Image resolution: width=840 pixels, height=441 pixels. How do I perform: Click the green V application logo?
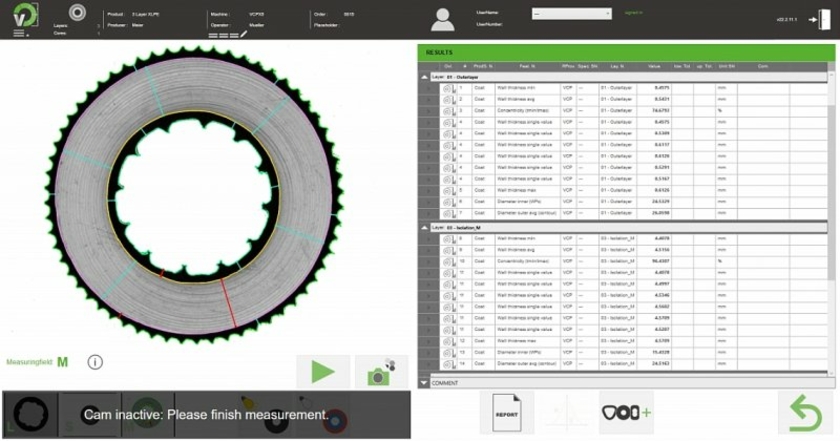coord(25,14)
